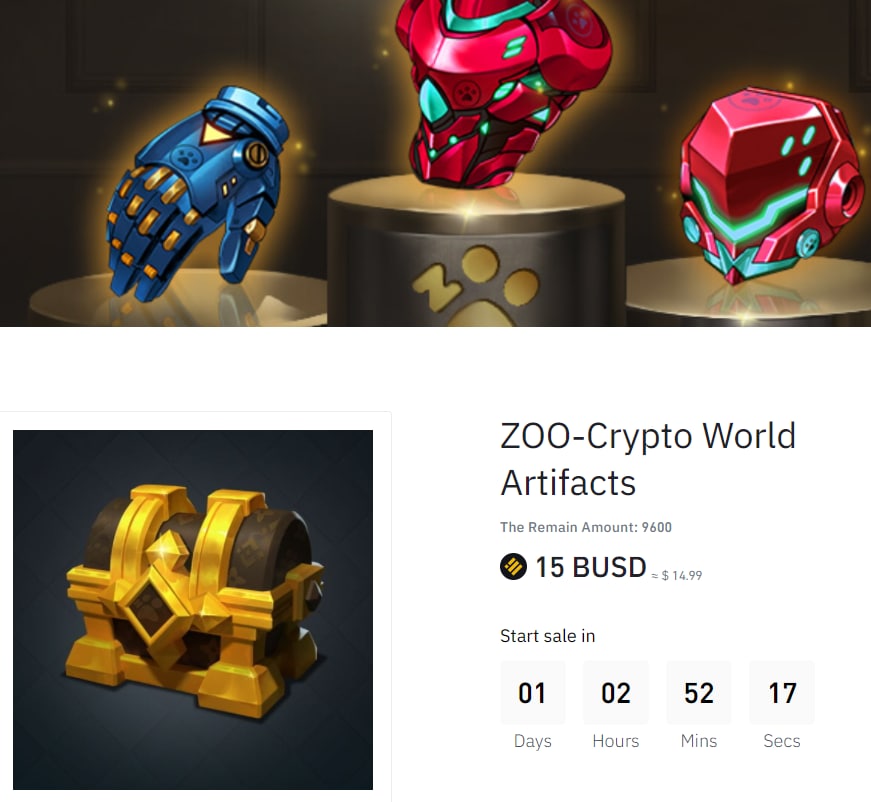This screenshot has height=802, width=871.
Task: Click the Start sale in label
Action: [x=547, y=636]
